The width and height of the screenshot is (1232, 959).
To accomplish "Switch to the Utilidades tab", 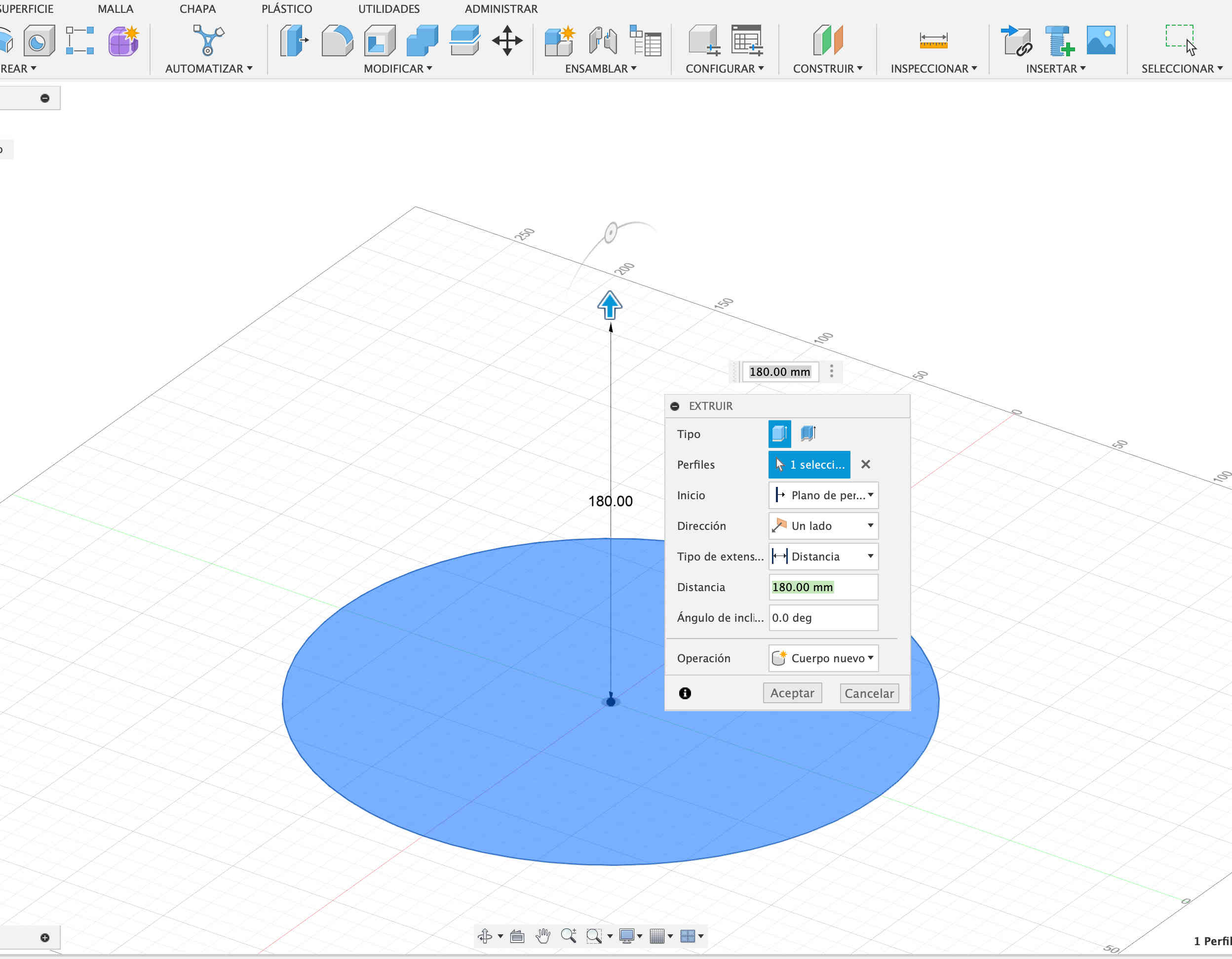I will tap(389, 9).
